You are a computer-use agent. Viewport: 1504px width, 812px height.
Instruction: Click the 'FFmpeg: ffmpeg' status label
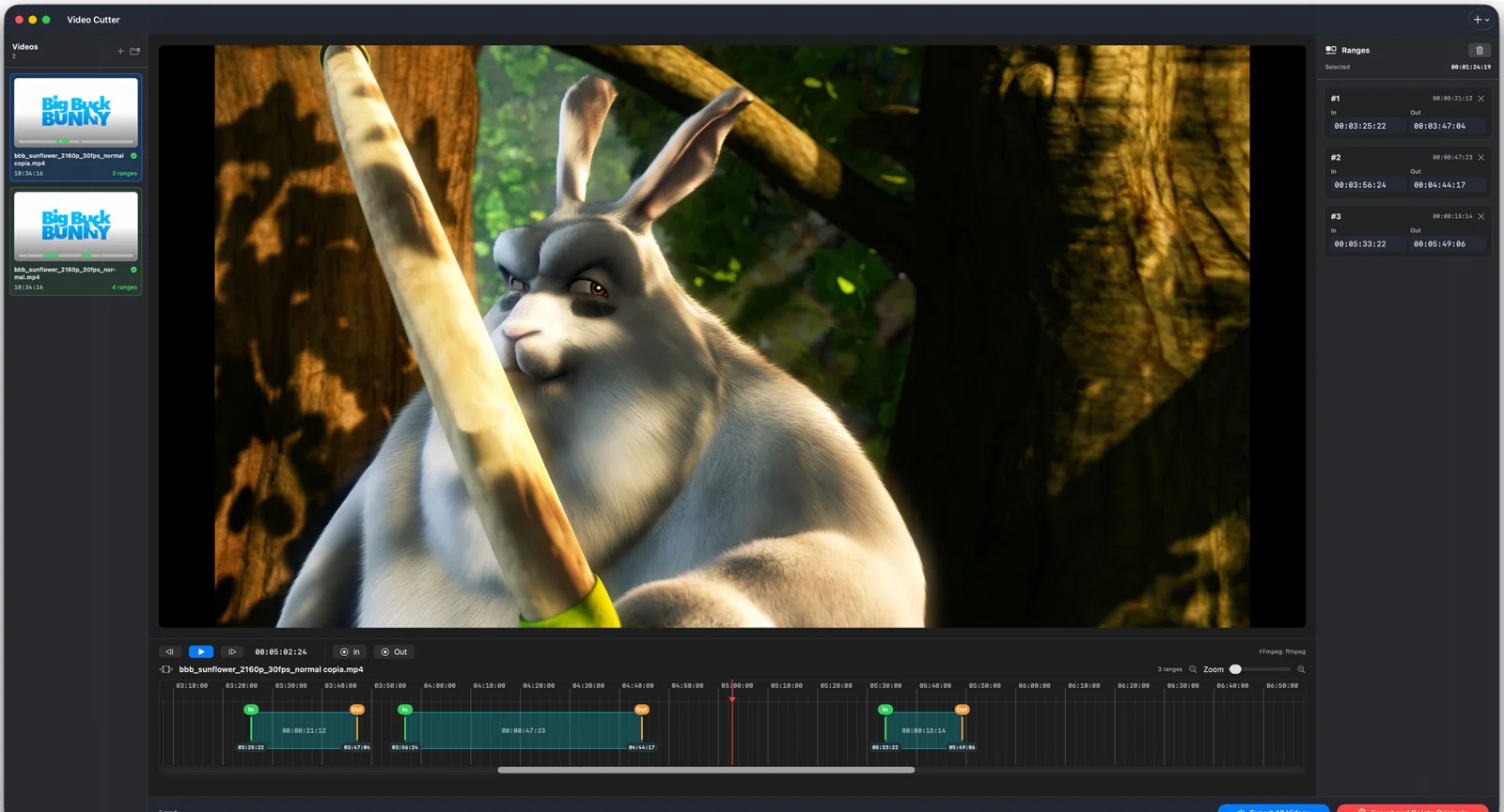pyautogui.click(x=1282, y=651)
